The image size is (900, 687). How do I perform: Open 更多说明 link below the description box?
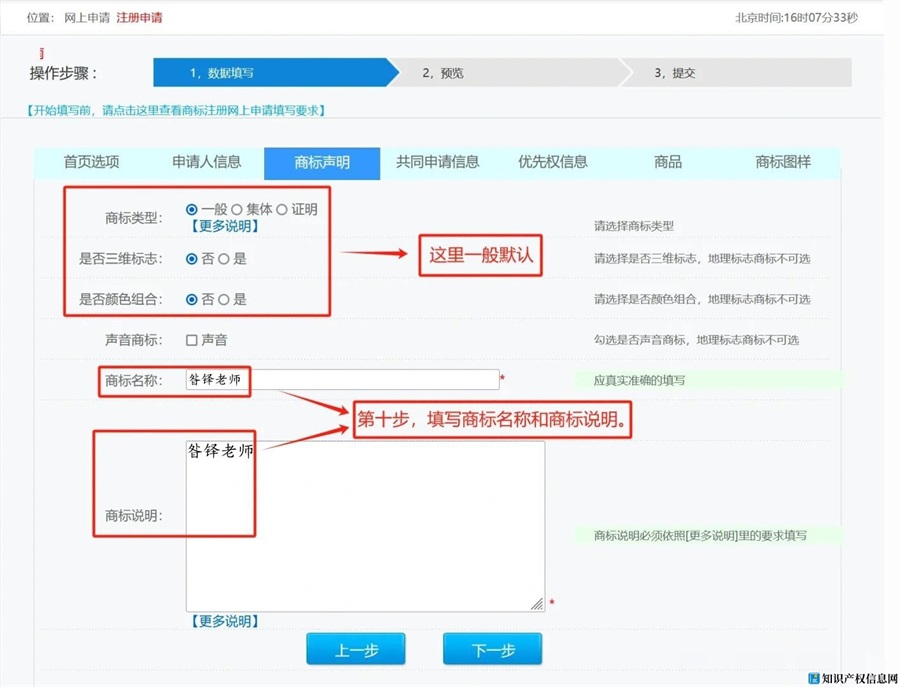point(225,621)
